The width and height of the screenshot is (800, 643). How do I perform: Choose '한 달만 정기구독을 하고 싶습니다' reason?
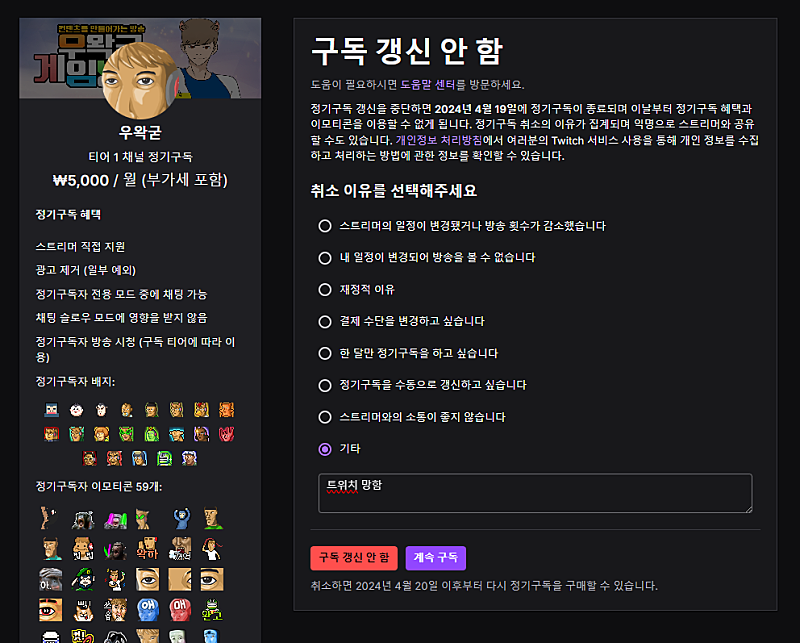pyautogui.click(x=325, y=353)
